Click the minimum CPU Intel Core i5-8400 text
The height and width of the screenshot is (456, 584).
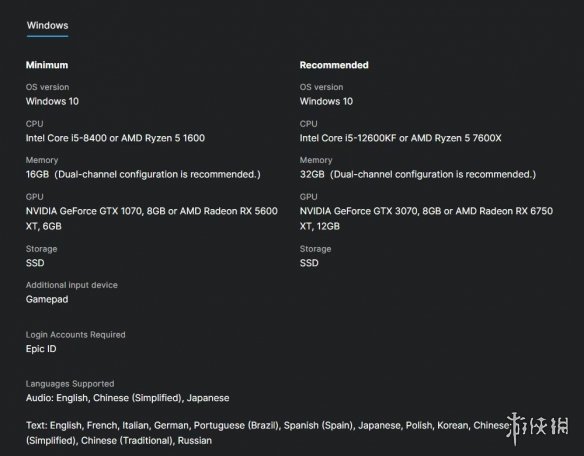115,138
